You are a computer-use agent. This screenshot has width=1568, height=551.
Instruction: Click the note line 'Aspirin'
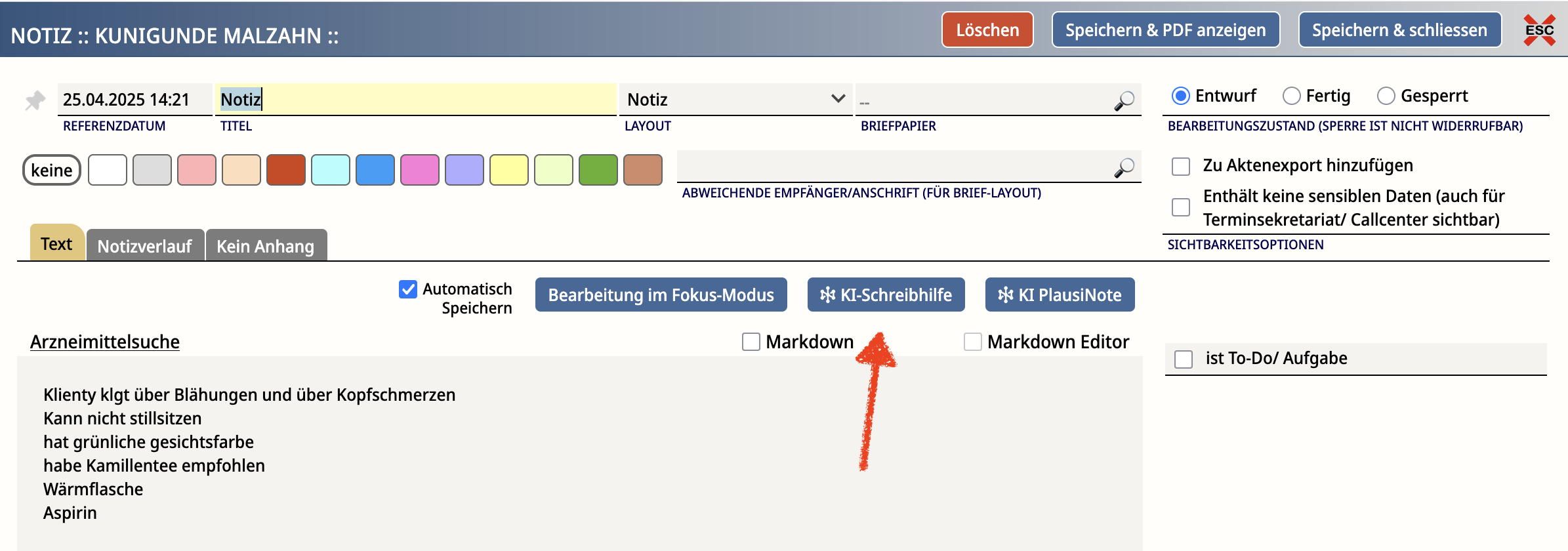click(70, 513)
